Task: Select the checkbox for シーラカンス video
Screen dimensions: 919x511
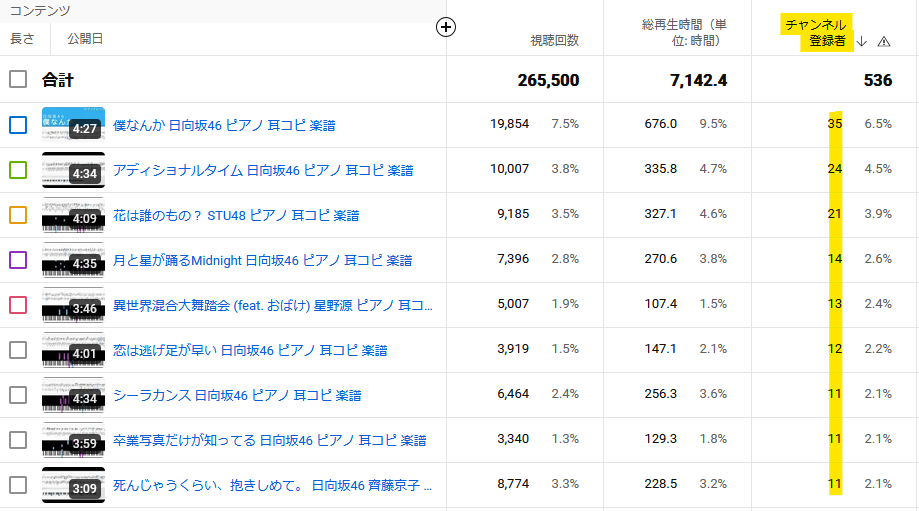Action: click(x=18, y=395)
